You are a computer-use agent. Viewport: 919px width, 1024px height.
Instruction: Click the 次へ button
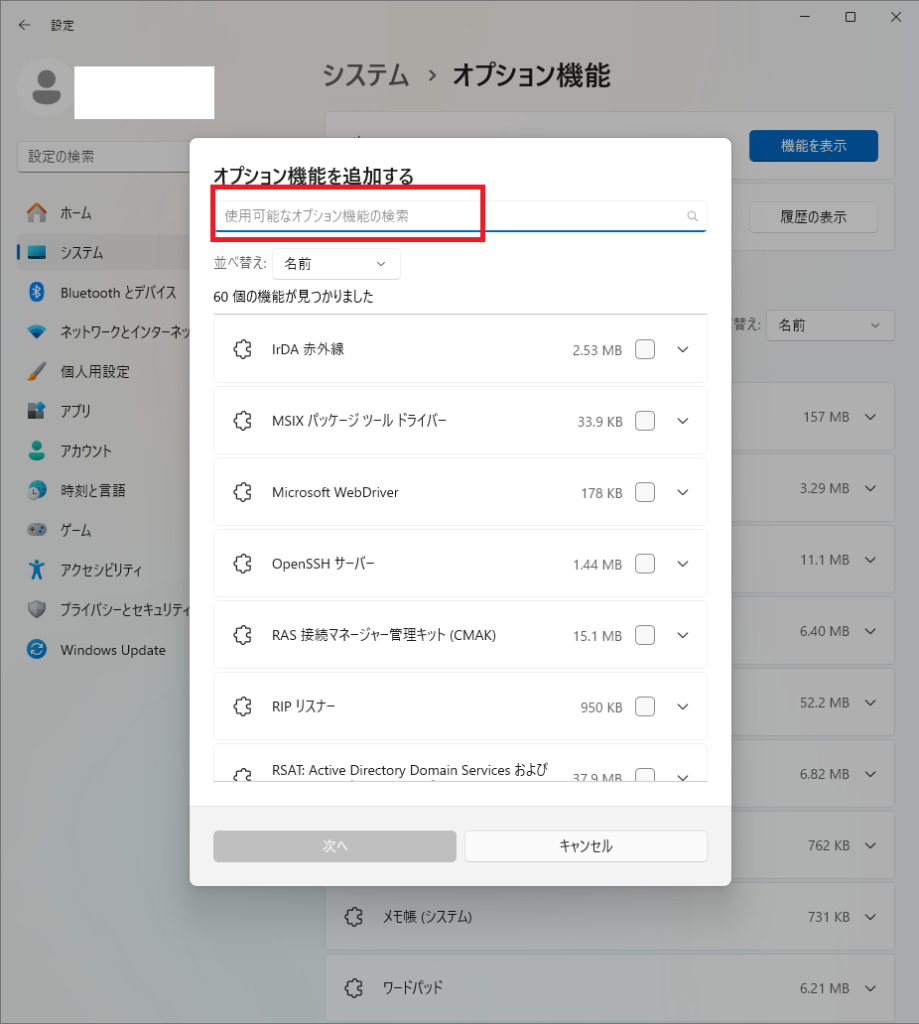pyautogui.click(x=334, y=846)
